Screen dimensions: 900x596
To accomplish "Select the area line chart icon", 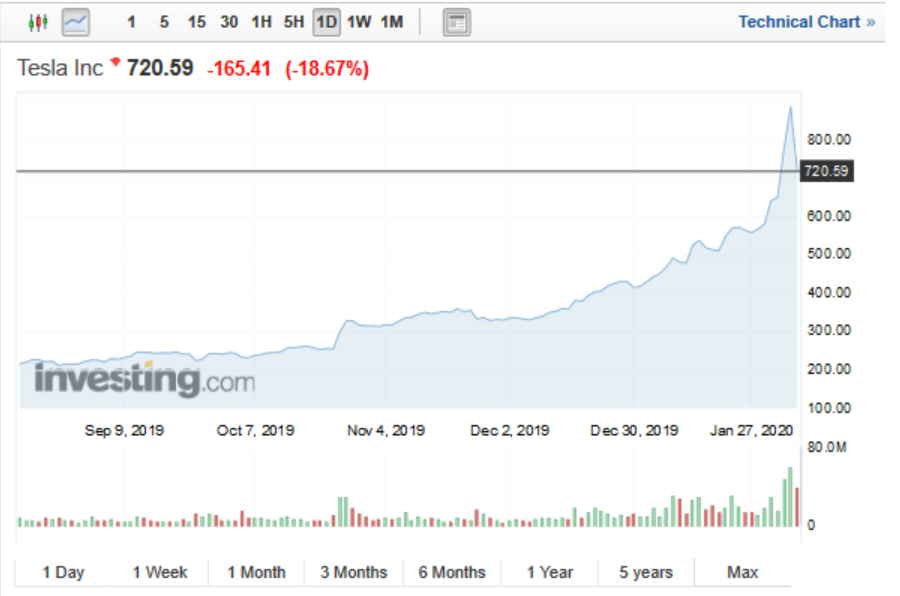I will [x=76, y=22].
